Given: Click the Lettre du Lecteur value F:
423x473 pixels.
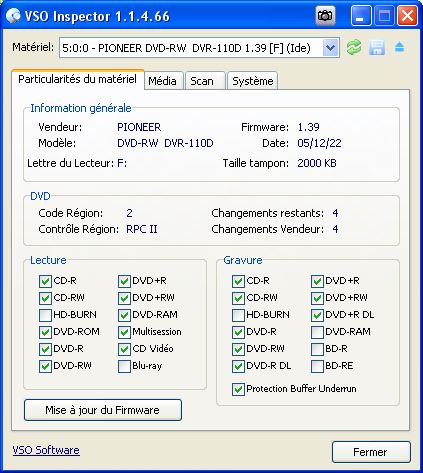Looking at the screenshot, I should point(122,163).
